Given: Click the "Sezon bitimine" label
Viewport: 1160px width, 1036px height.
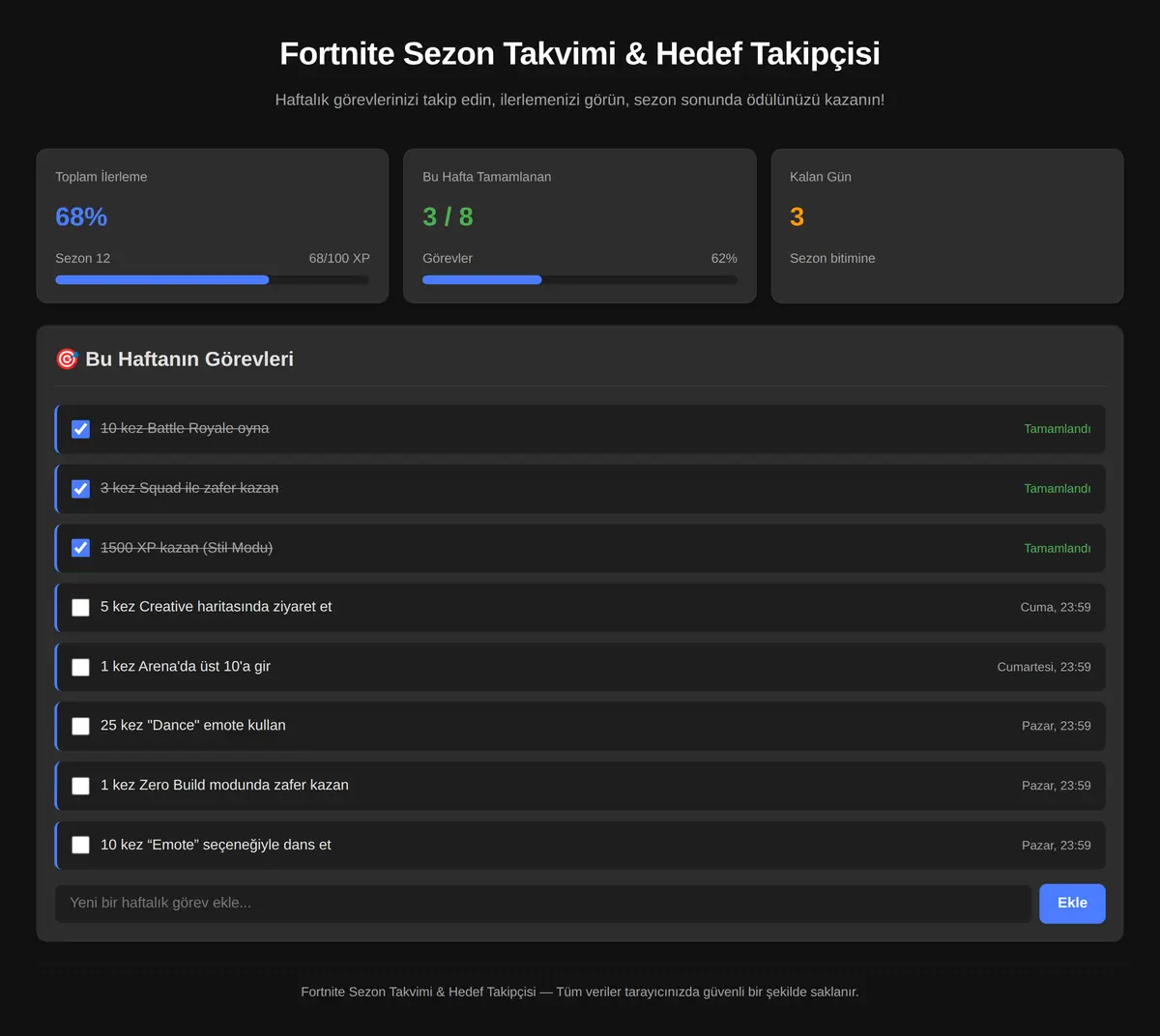Looking at the screenshot, I should [x=832, y=258].
